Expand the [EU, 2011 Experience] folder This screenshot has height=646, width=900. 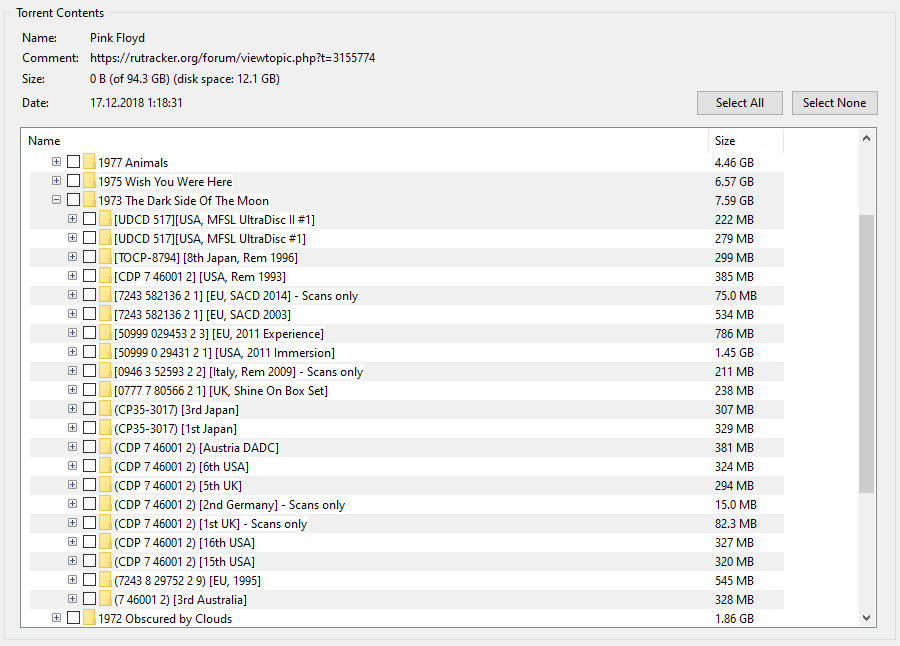72,333
